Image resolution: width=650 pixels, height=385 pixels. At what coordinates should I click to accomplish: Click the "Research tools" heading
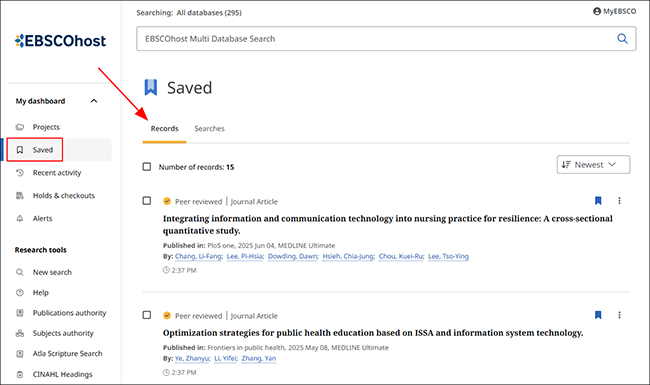(41, 250)
